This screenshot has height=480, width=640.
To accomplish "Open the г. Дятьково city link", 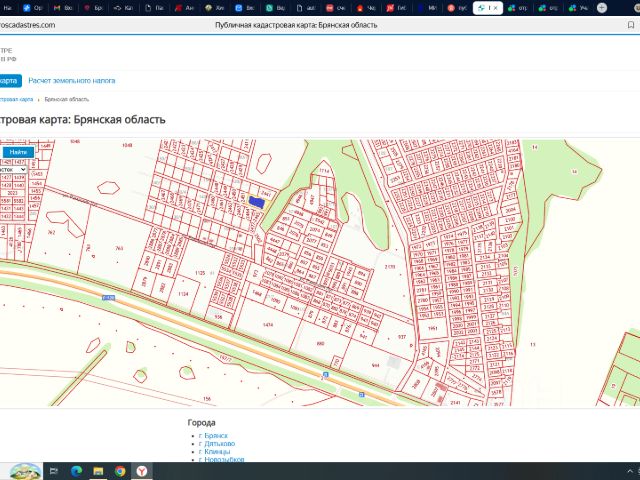I will 217,444.
